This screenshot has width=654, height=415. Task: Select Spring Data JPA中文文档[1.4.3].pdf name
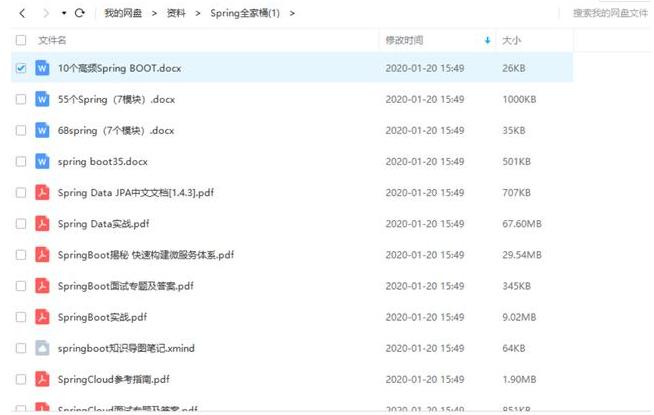pos(136,193)
